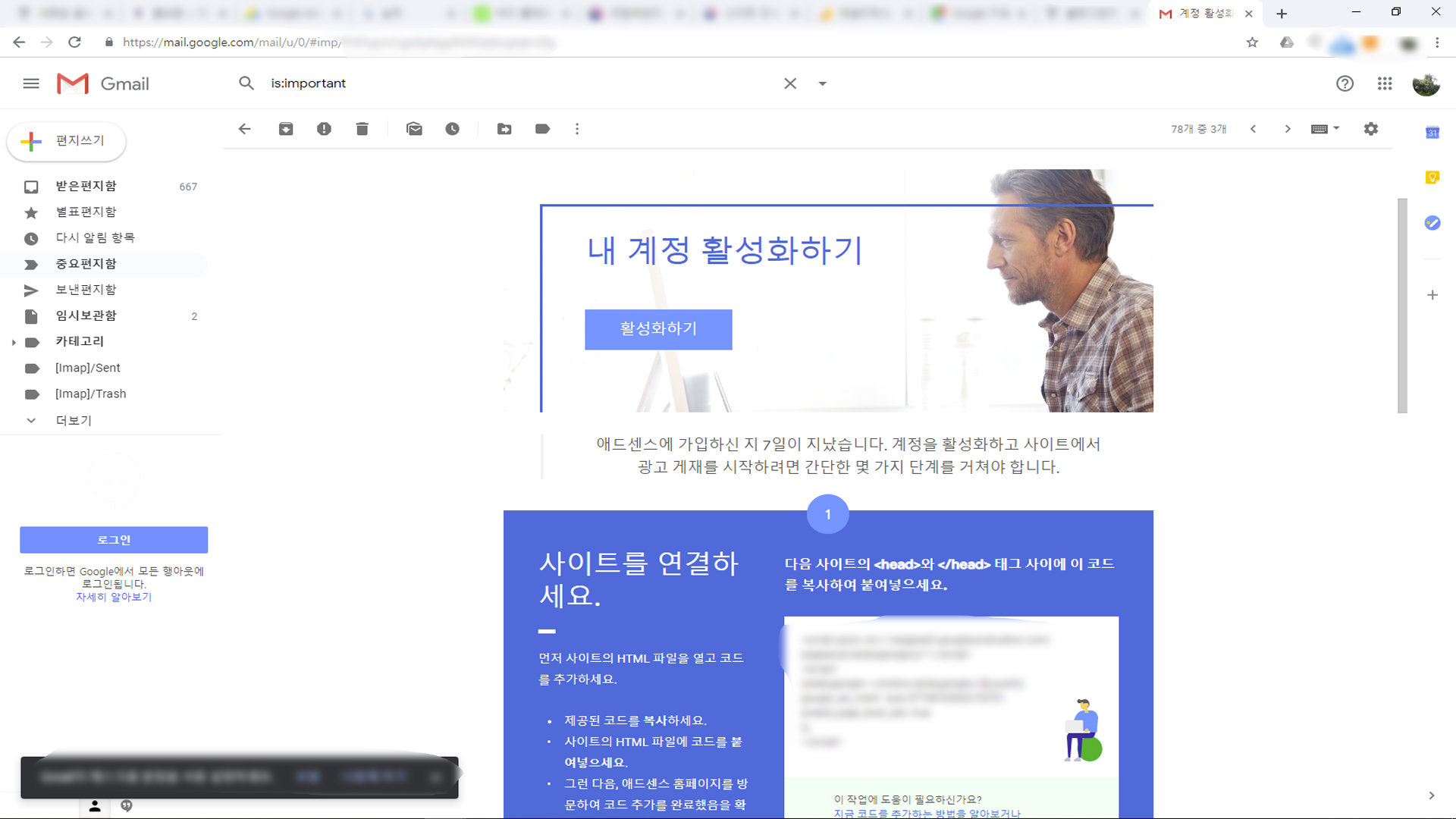Report spam using exclamation icon

tap(324, 129)
